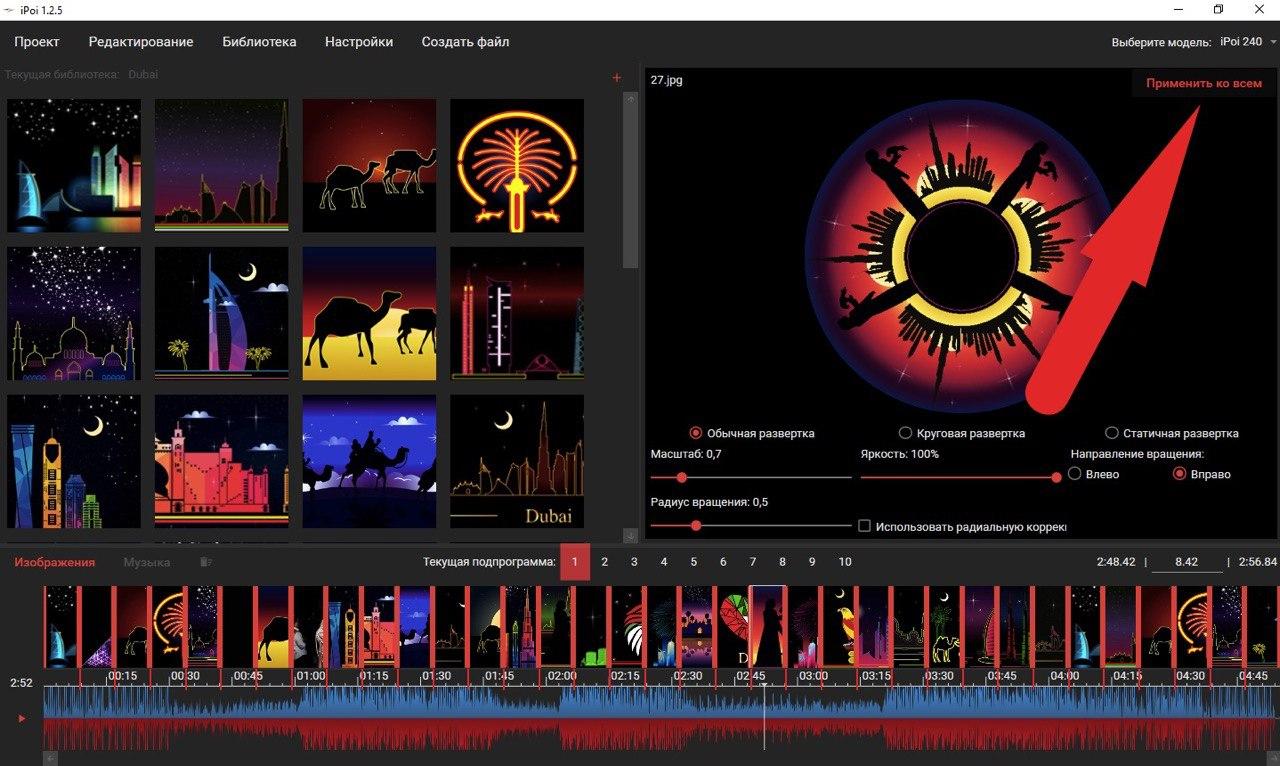Open the Редактирование menu

141,42
